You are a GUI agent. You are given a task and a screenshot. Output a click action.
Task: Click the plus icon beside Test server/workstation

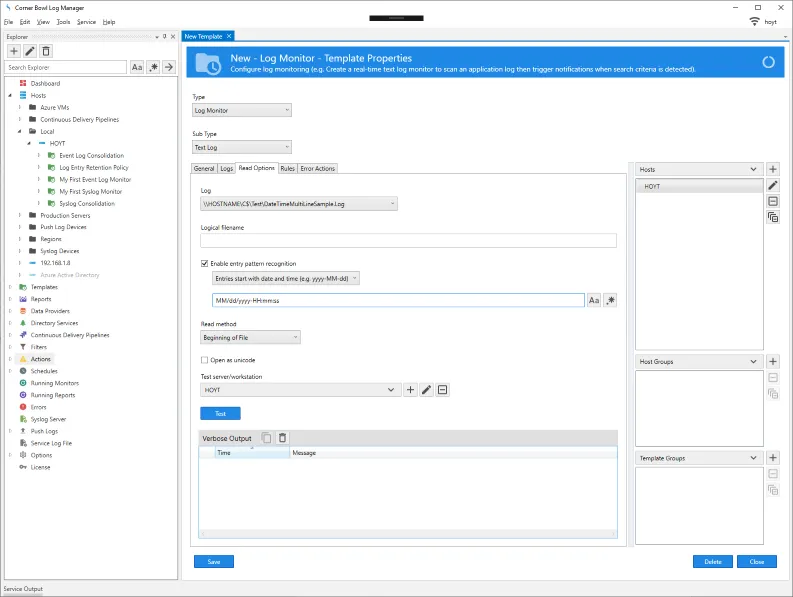click(x=410, y=390)
